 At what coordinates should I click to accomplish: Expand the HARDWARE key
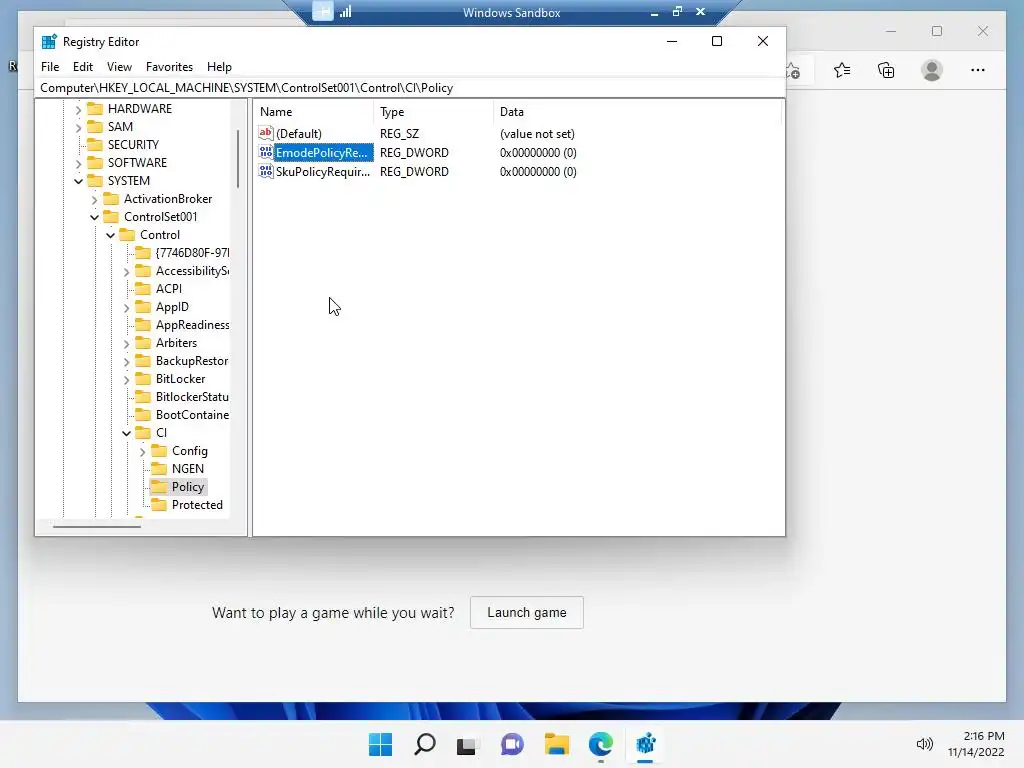[x=78, y=109]
